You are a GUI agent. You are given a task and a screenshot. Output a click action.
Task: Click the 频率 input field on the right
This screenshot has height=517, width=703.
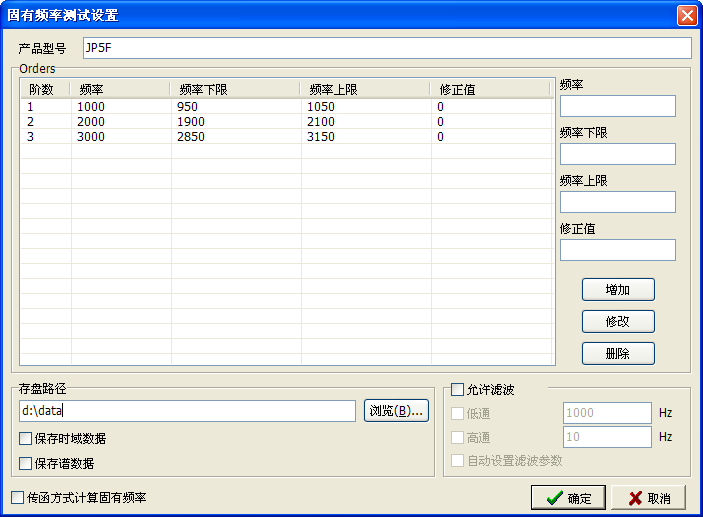pyautogui.click(x=617, y=106)
